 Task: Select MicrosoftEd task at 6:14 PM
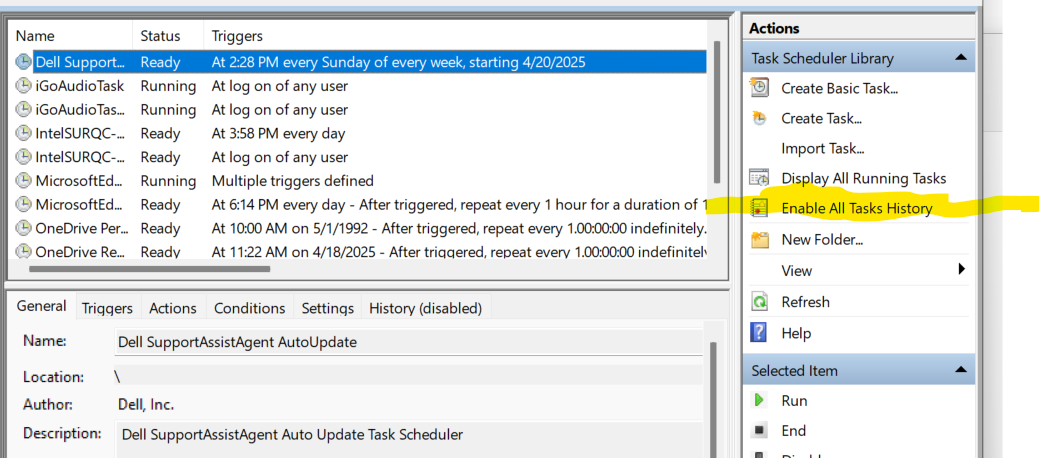(x=359, y=204)
